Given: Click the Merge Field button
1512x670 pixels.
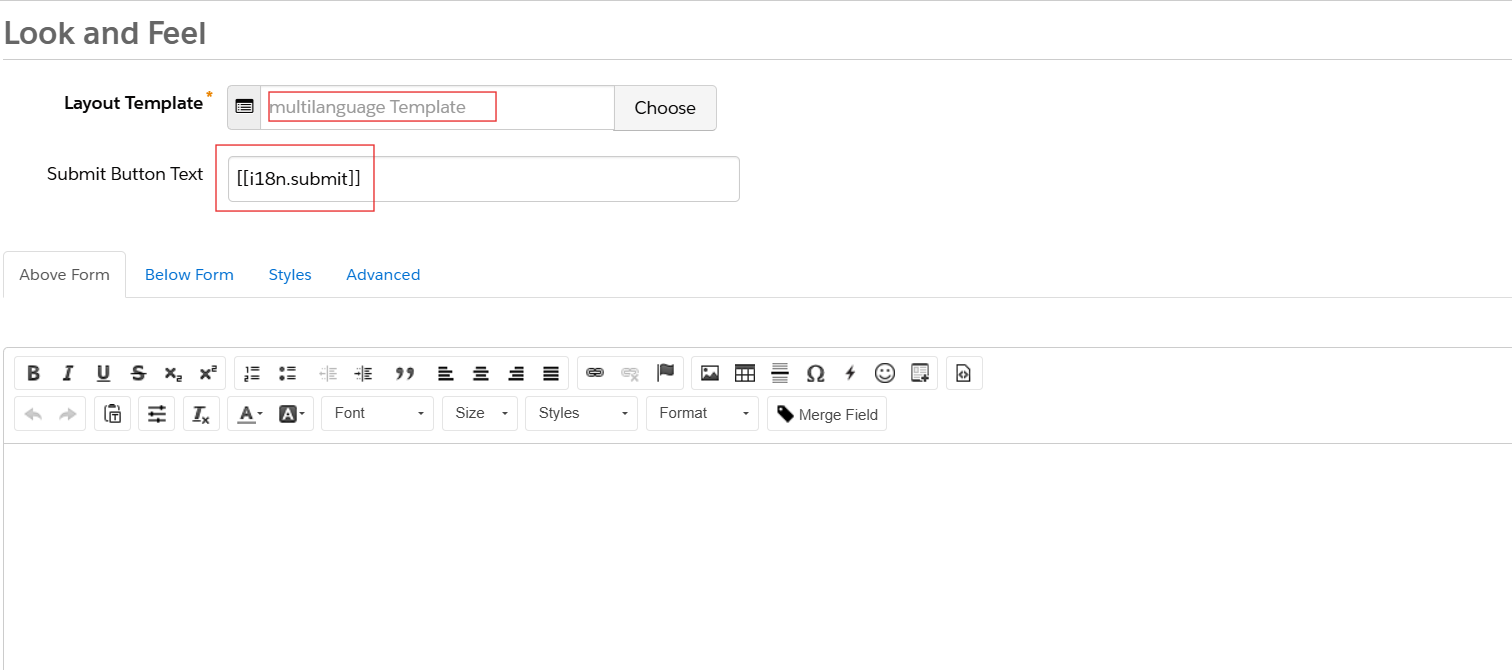Looking at the screenshot, I should [827, 414].
